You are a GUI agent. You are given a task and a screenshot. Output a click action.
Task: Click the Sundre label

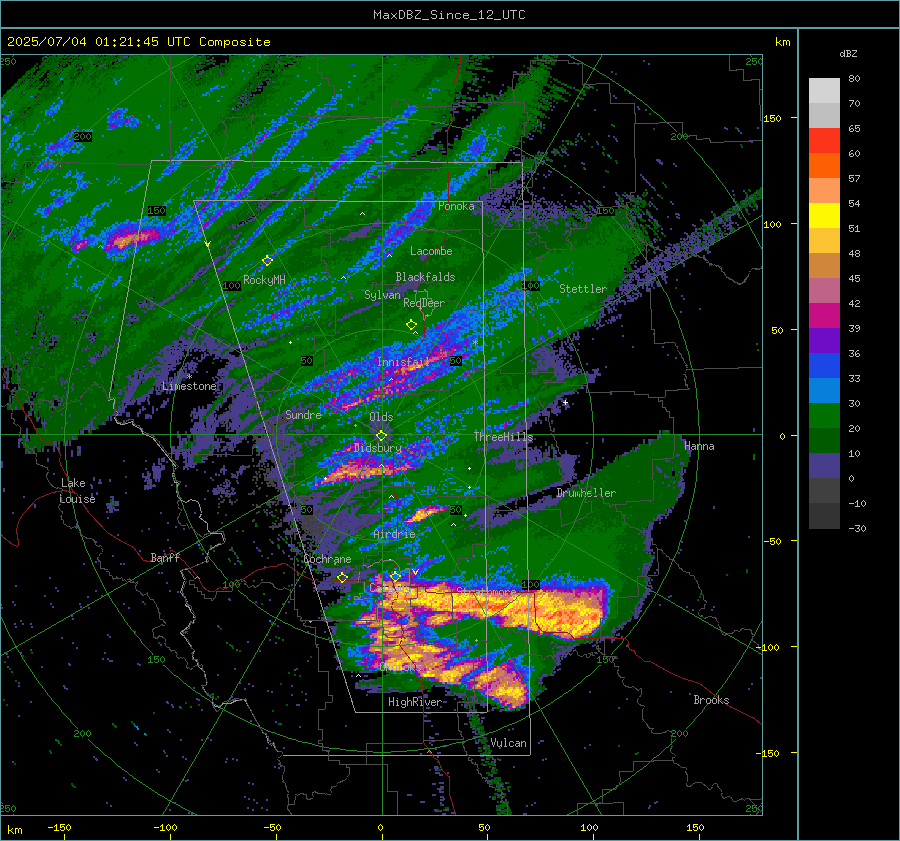point(303,414)
